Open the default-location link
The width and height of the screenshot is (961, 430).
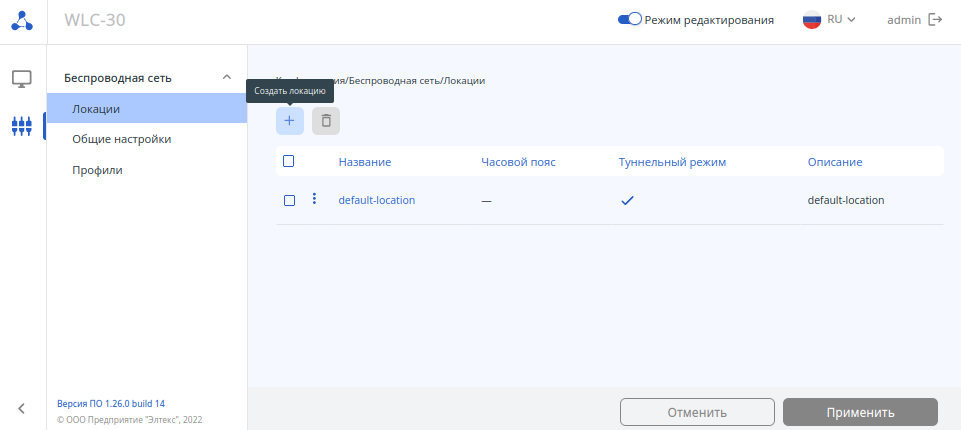pos(376,200)
